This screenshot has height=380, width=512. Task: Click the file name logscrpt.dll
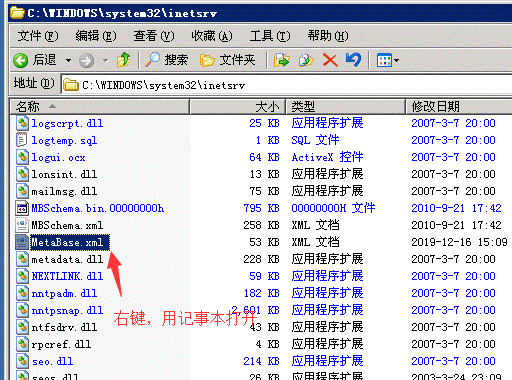click(67, 123)
